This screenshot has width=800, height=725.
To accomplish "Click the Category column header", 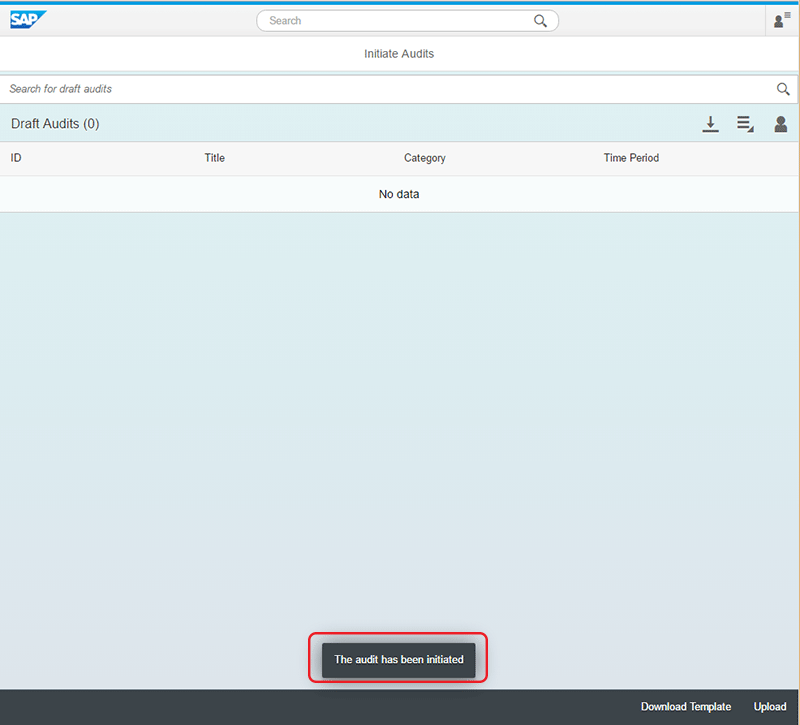I will pyautogui.click(x=424, y=158).
